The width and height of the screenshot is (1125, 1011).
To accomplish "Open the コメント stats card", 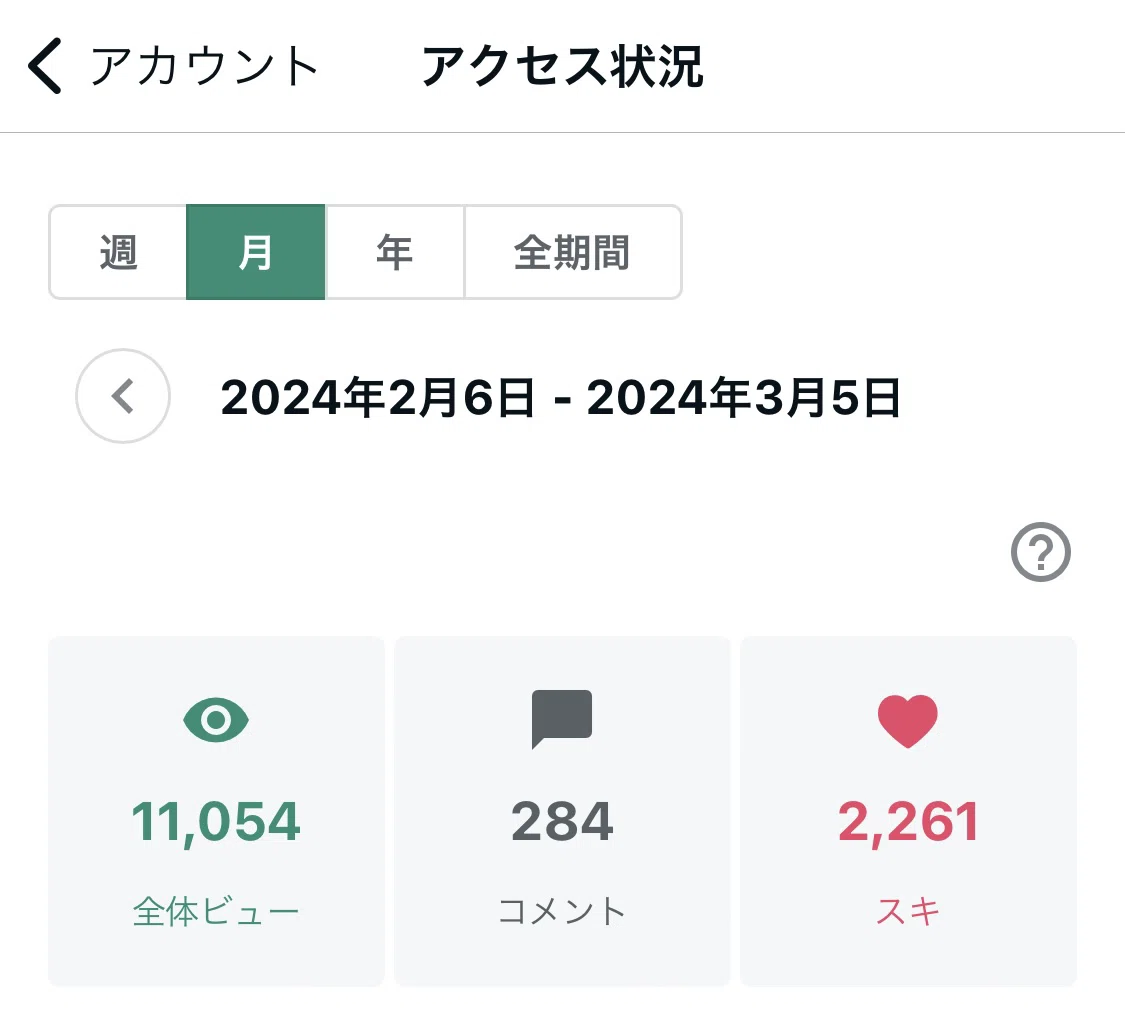I will 562,811.
